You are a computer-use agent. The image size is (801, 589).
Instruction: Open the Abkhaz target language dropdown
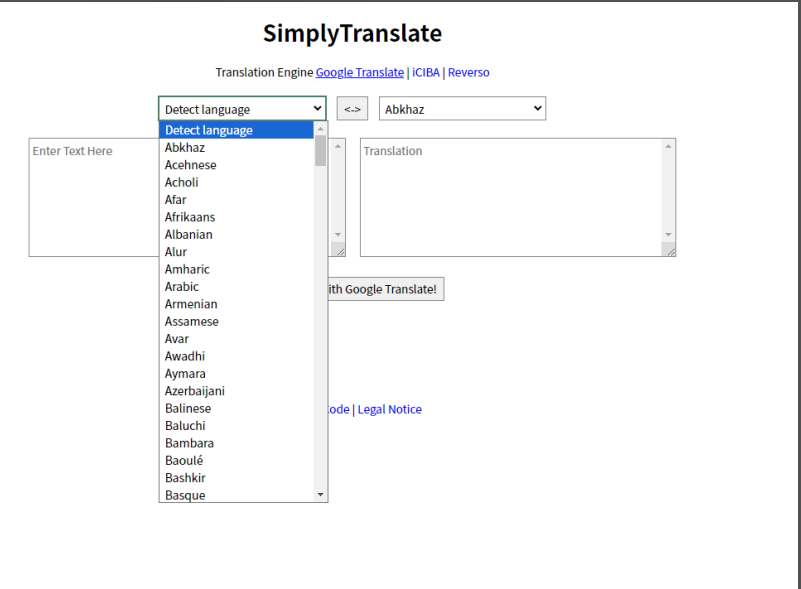pyautogui.click(x=462, y=109)
